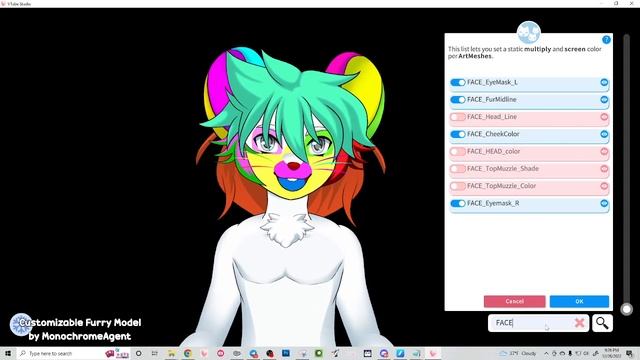The height and width of the screenshot is (360, 640).
Task: Open Task View in the taskbar
Action: click(x=155, y=353)
